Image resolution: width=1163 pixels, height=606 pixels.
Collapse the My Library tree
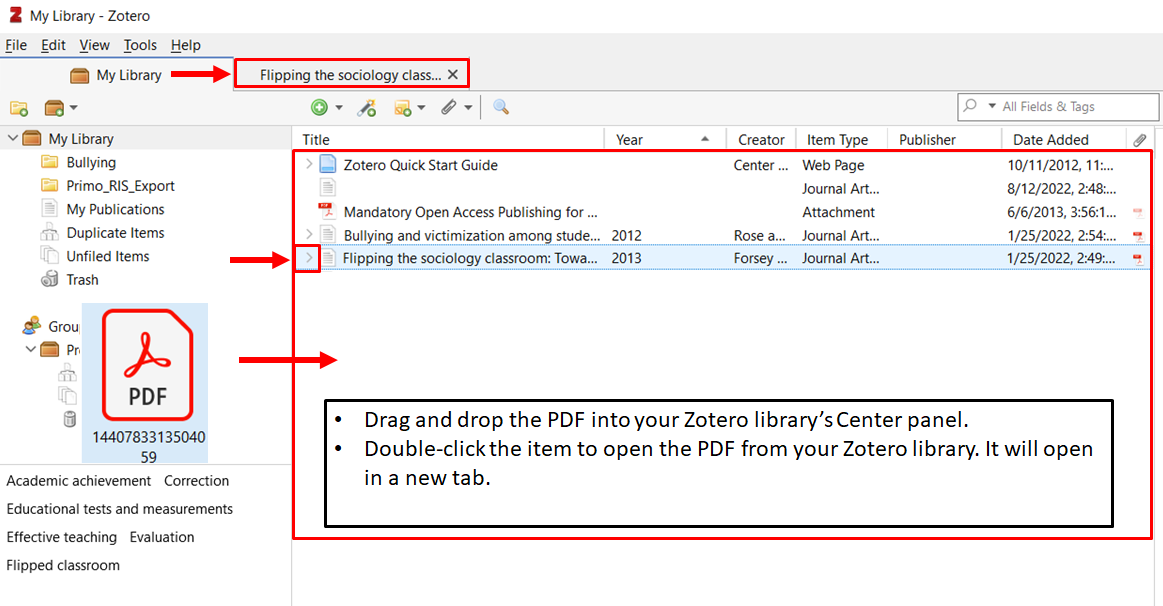coord(12,139)
